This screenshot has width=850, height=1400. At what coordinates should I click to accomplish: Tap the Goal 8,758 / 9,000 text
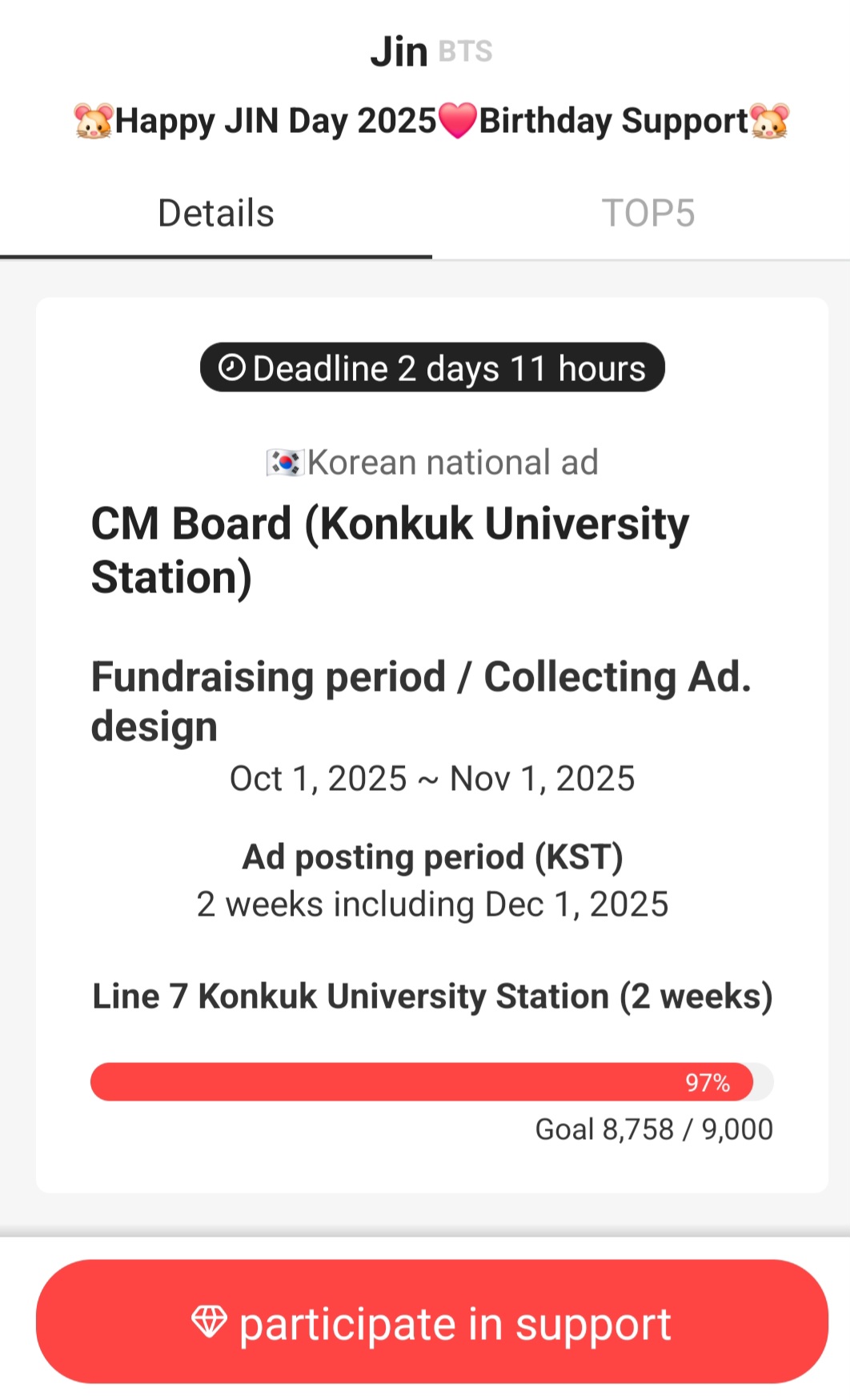click(654, 1129)
